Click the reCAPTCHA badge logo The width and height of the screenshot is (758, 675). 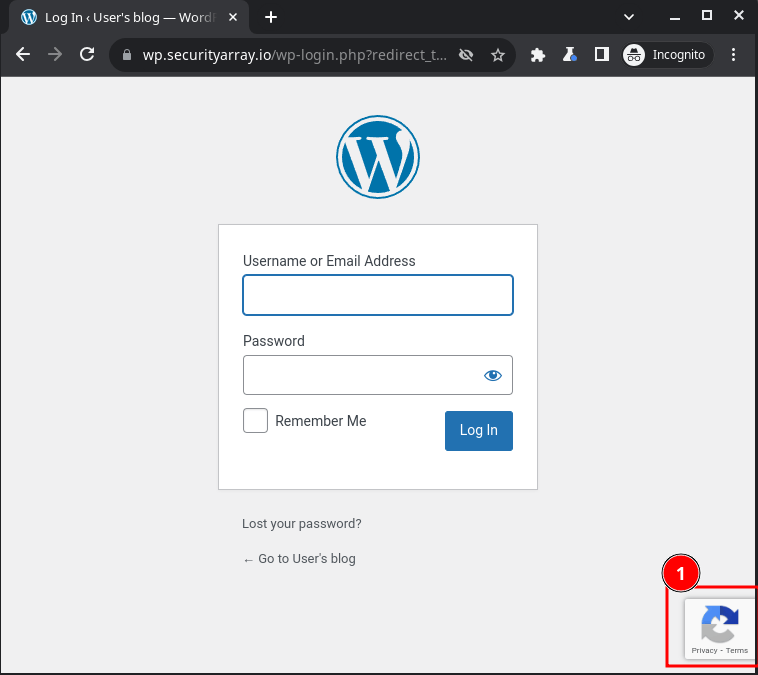(720, 625)
